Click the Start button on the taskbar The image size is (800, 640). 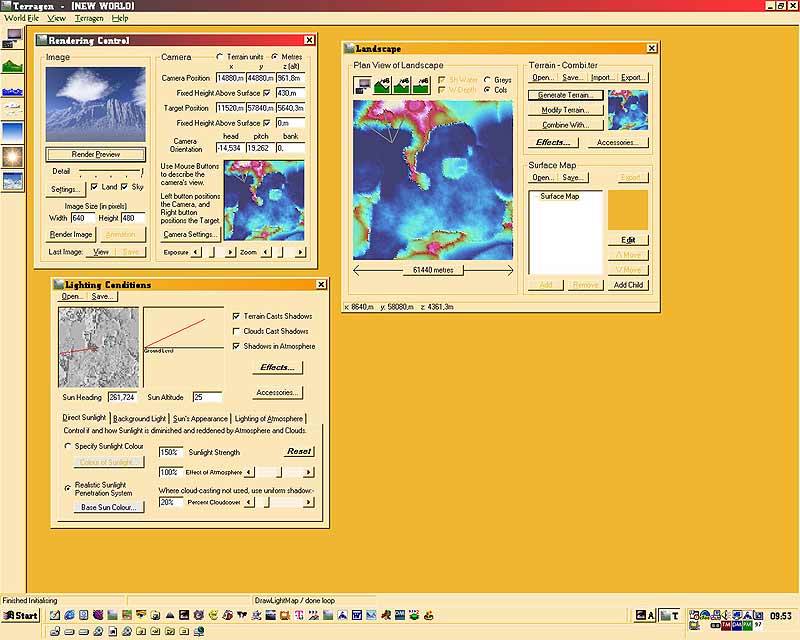point(21,615)
